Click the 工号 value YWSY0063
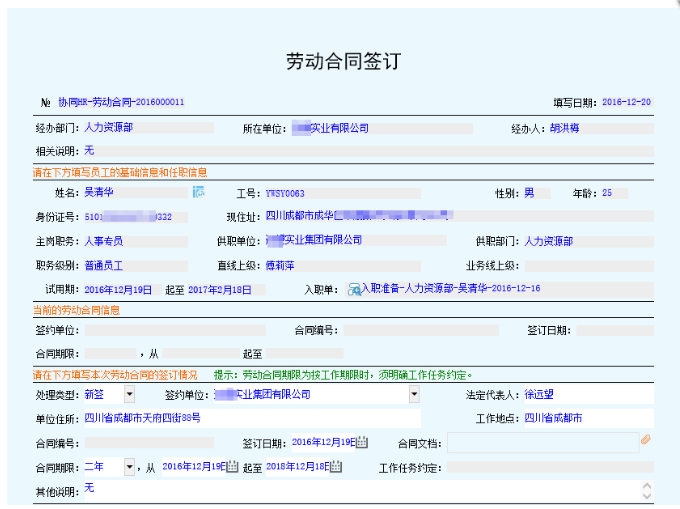This screenshot has width=680, height=509. (285, 193)
